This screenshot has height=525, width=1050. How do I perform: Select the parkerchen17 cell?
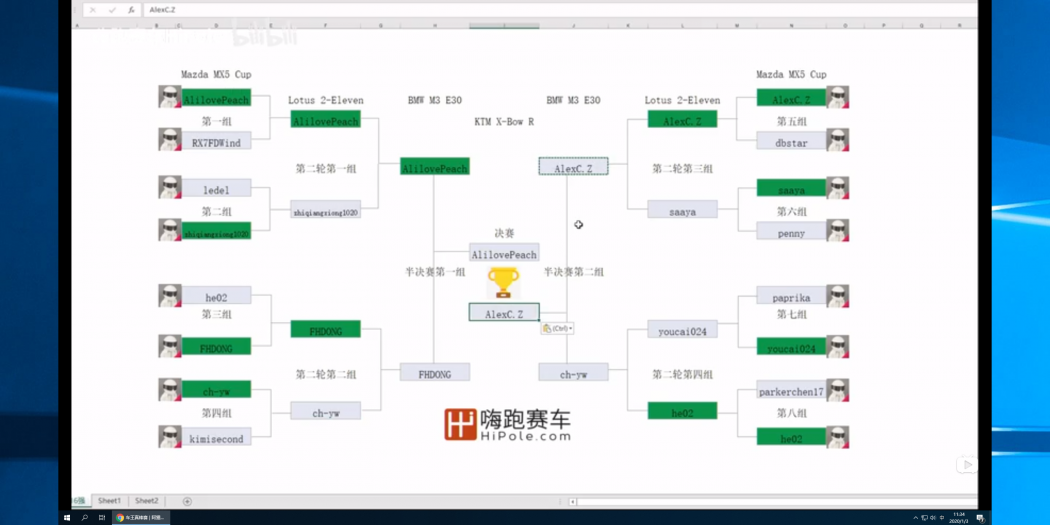click(x=792, y=390)
